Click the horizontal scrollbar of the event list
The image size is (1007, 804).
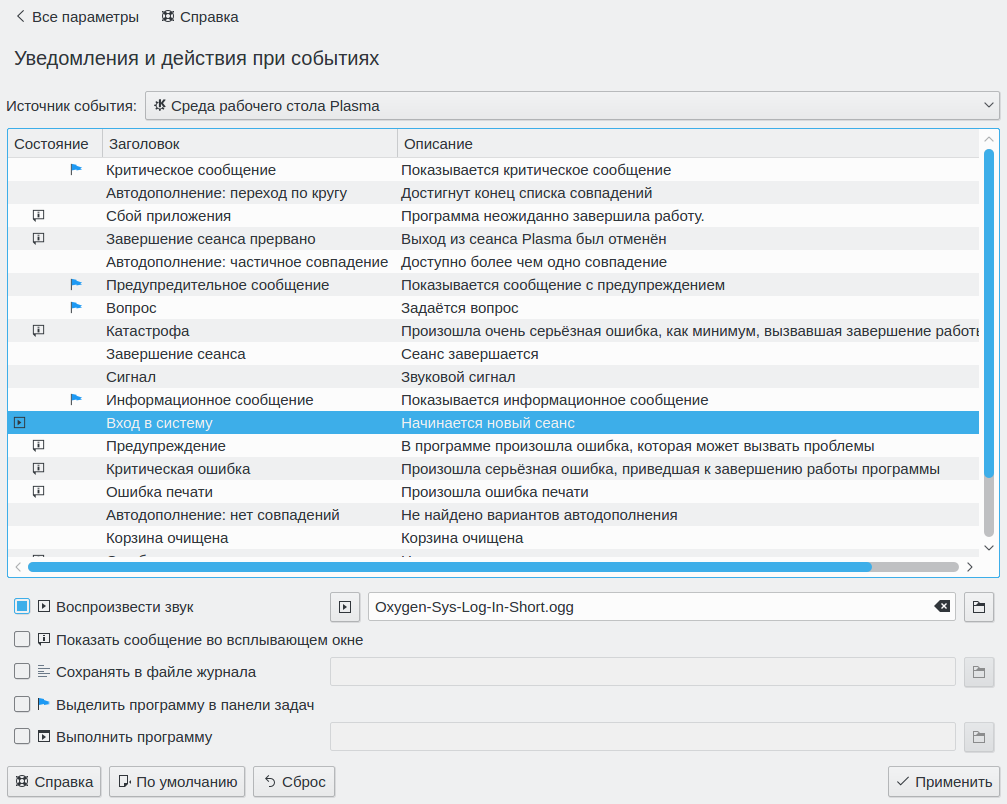pos(450,567)
